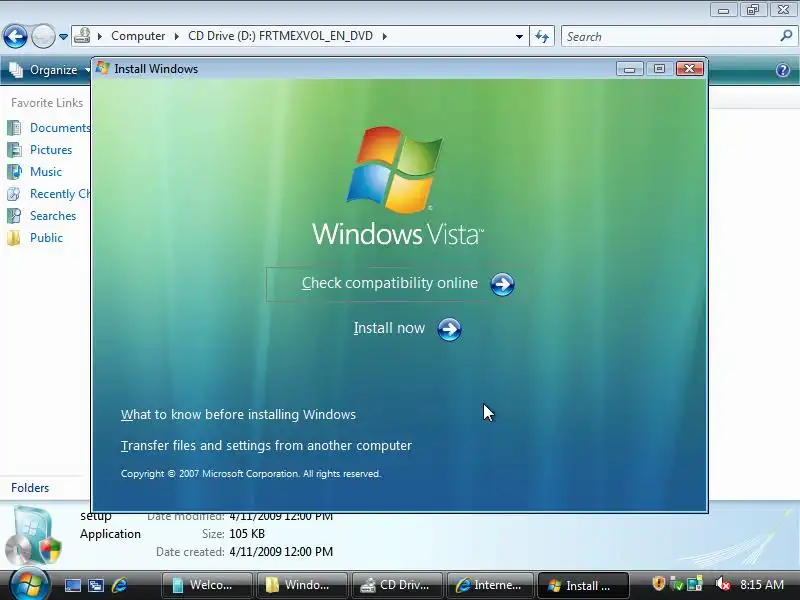This screenshot has height=600, width=800.
Task: Open Searches in Favorite Links
Action: (53, 216)
